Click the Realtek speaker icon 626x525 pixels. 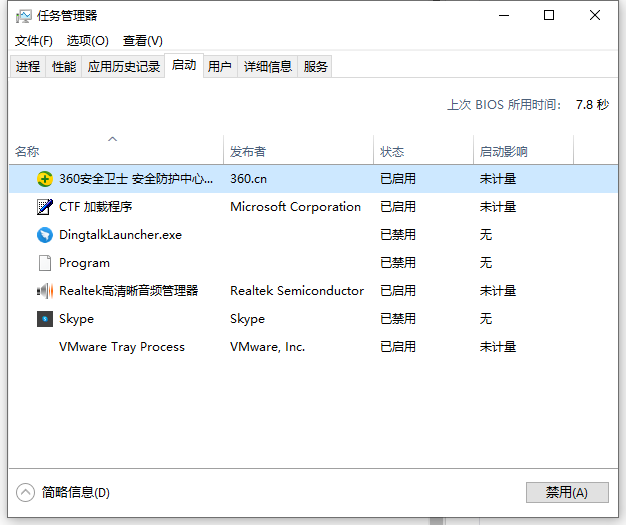[45, 291]
